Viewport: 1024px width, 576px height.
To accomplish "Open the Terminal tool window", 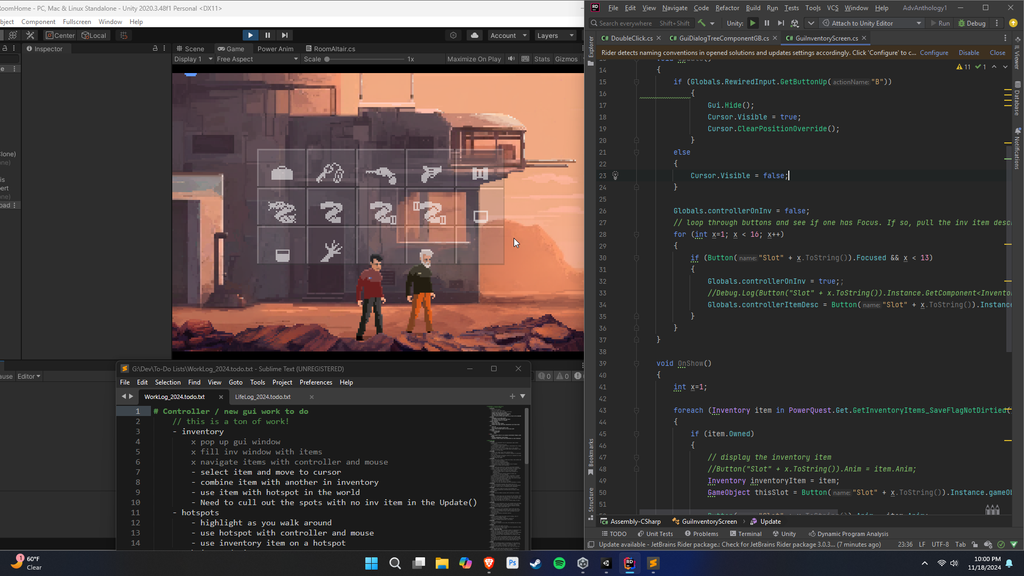I will pyautogui.click(x=746, y=534).
